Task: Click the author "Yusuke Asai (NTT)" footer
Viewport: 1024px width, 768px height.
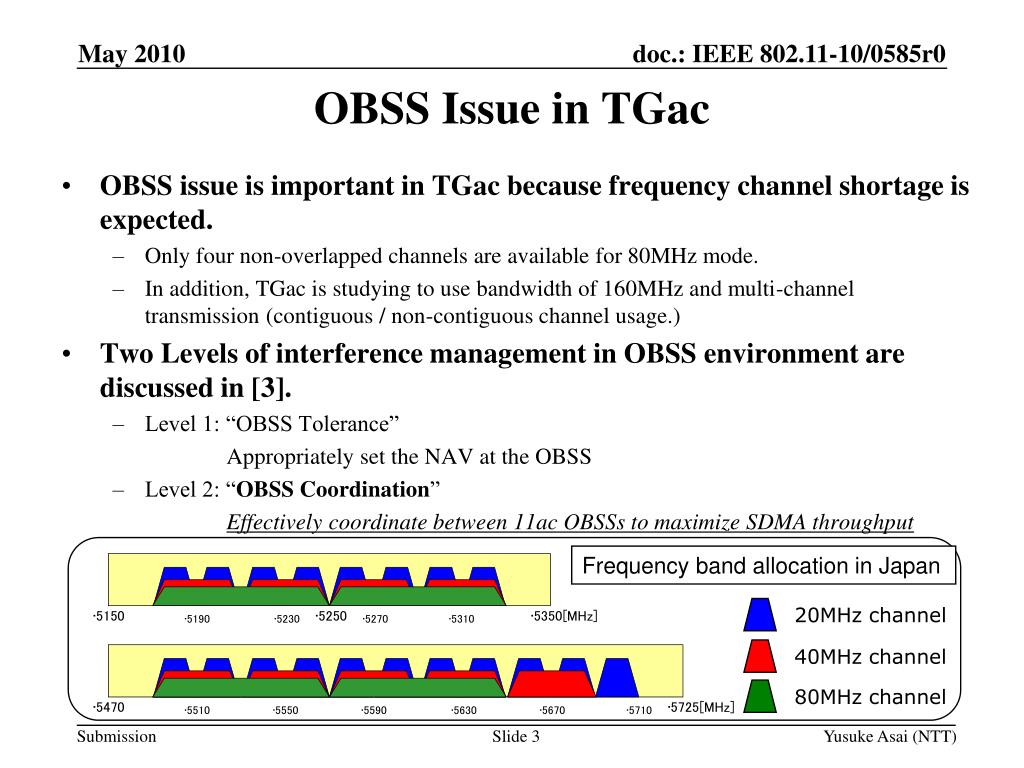Action: tap(889, 737)
